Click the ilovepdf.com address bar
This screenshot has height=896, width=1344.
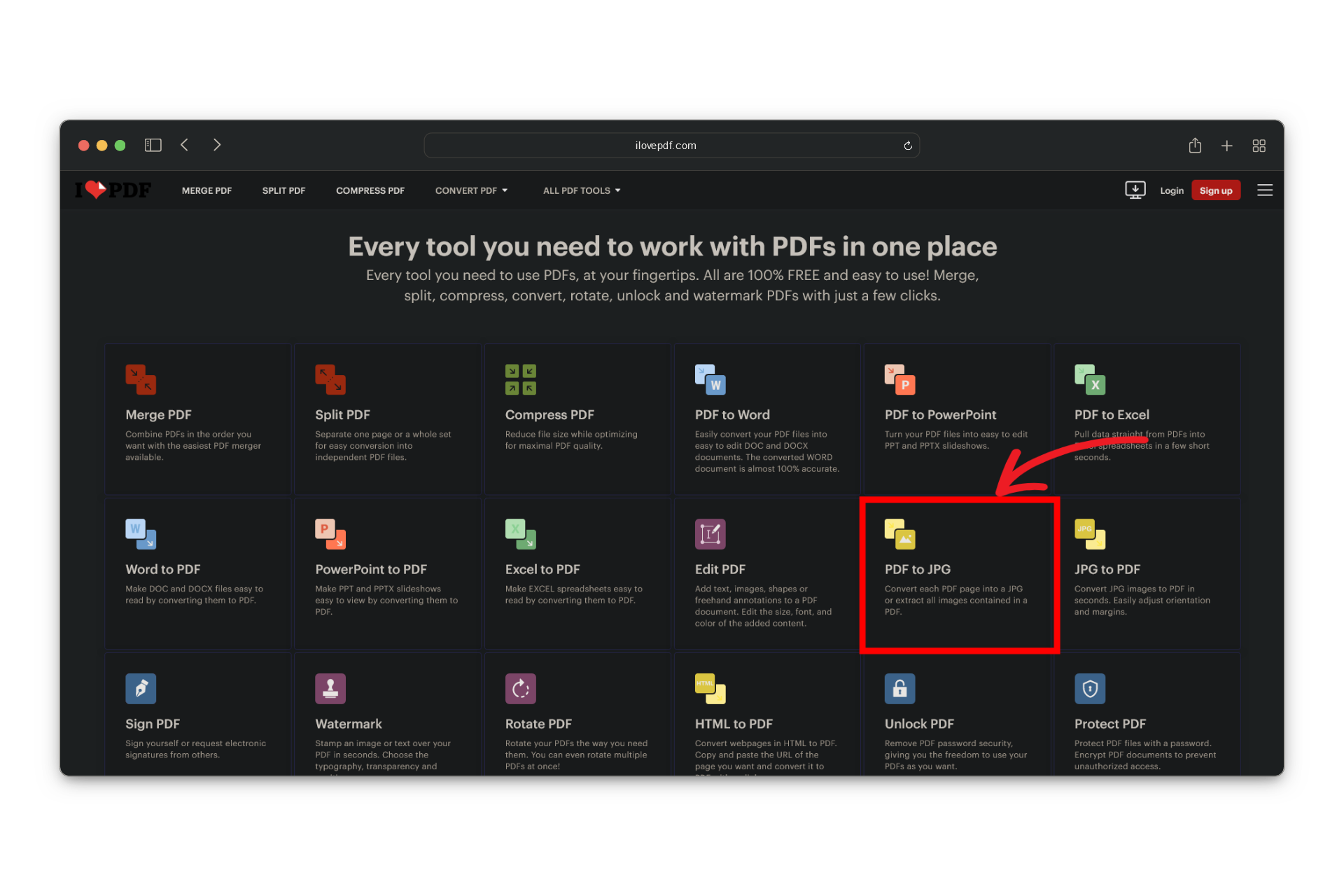(665, 146)
